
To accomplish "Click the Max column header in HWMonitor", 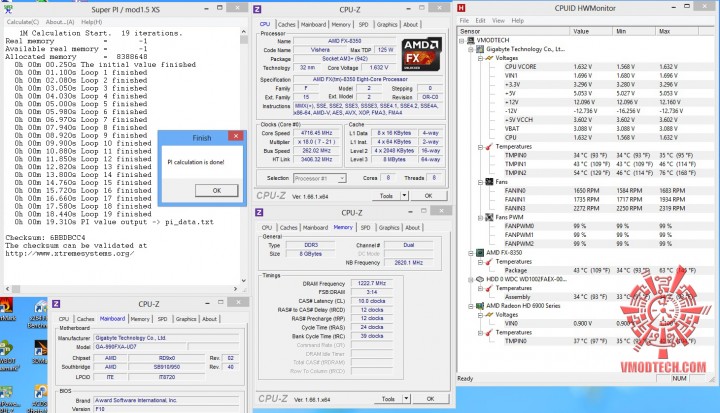I will (677, 31).
